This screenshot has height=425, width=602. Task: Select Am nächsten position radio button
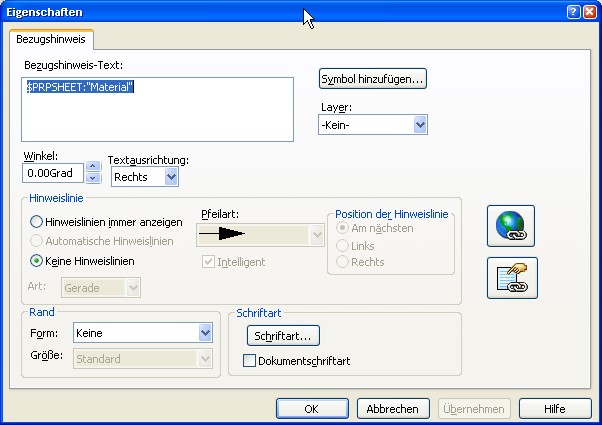pos(342,228)
